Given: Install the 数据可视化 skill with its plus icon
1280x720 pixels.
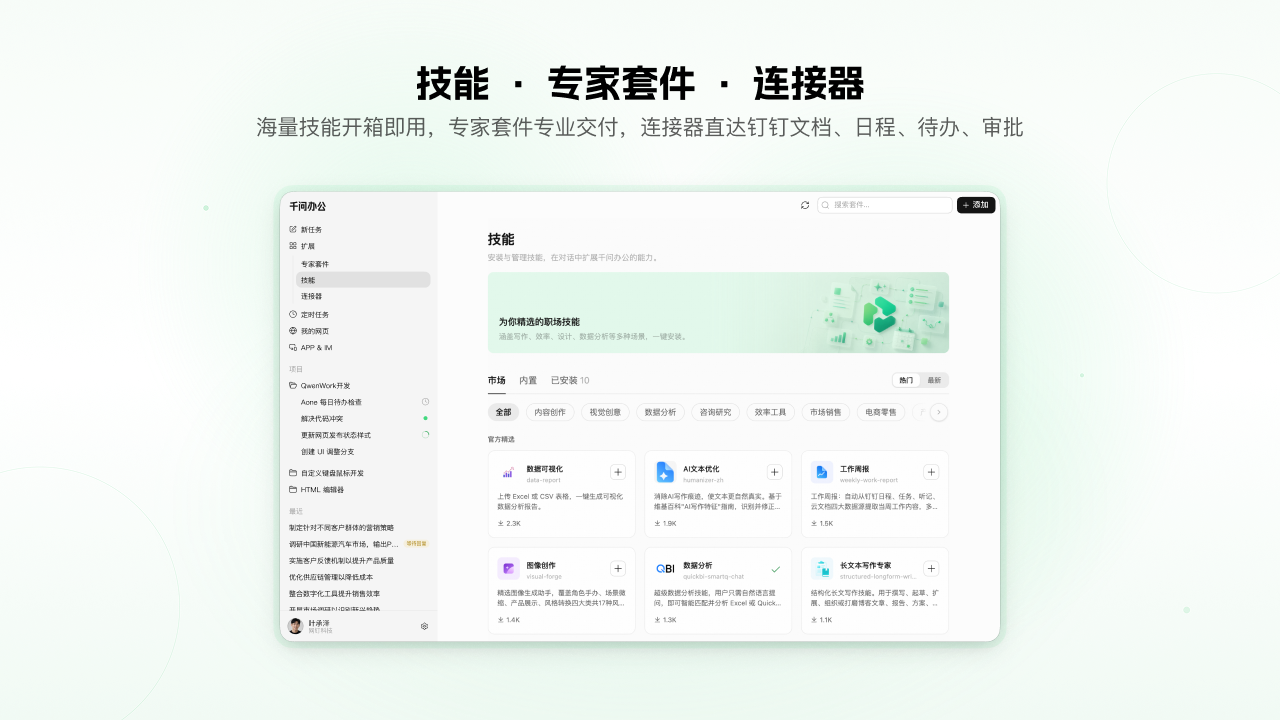Looking at the screenshot, I should [x=618, y=472].
